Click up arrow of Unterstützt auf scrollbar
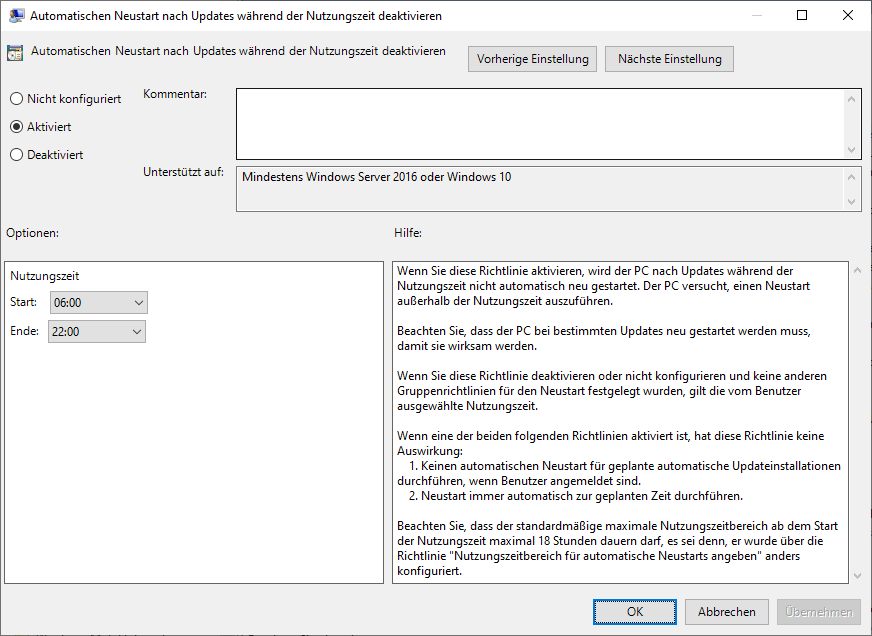The height and width of the screenshot is (636, 872). 851,177
